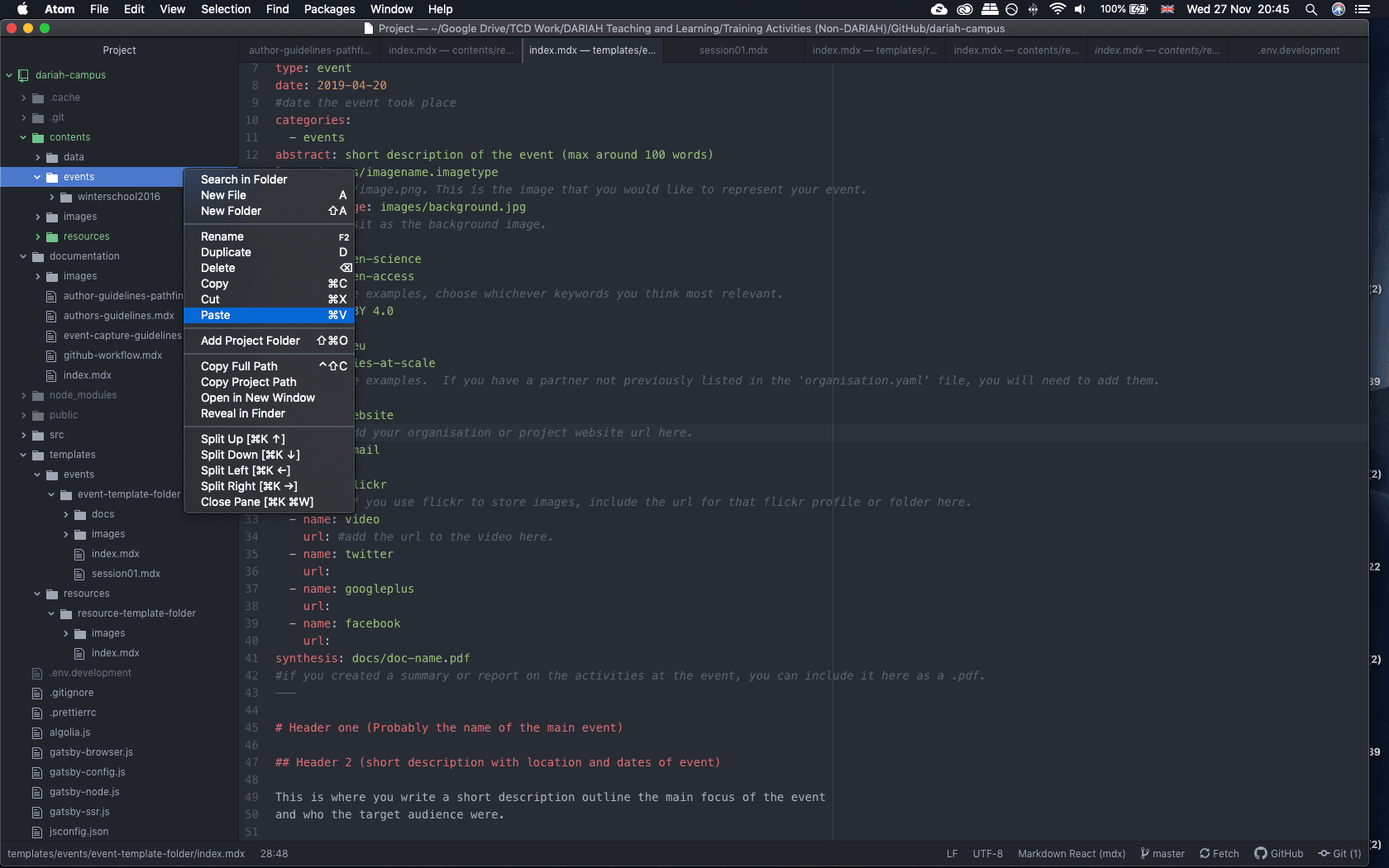Open the session01.mdx file icon in tree
This screenshot has height=868, width=1389.
tap(80, 574)
